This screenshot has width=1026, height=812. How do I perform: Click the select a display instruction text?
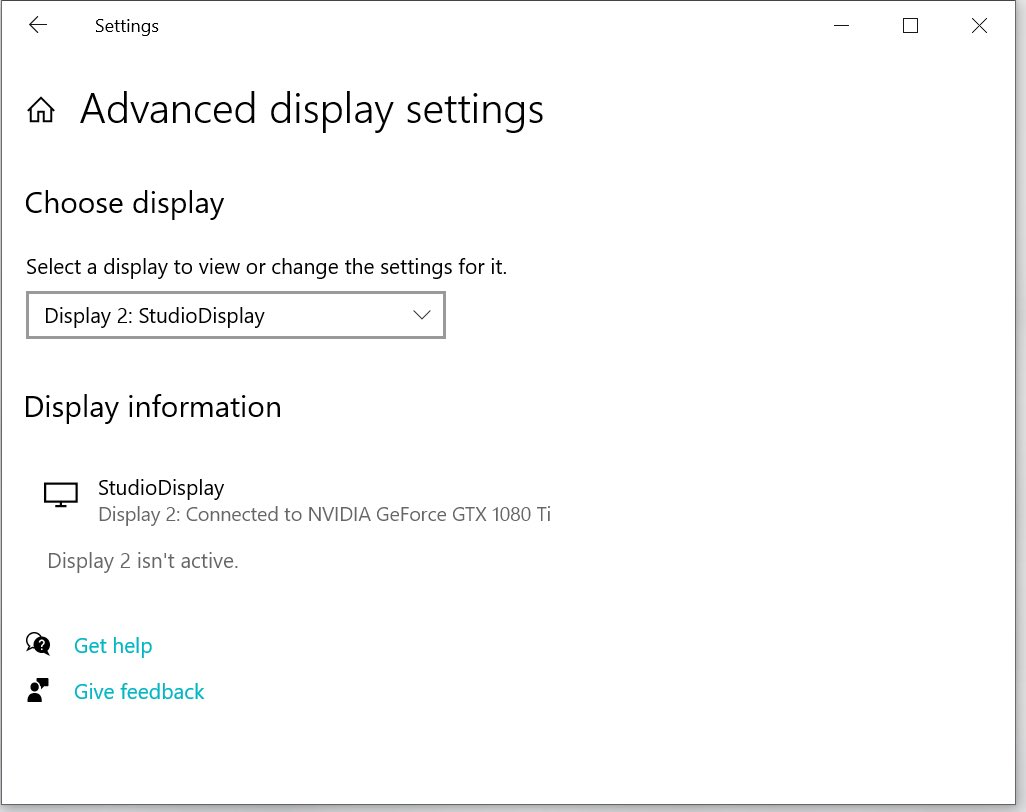pyautogui.click(x=266, y=266)
